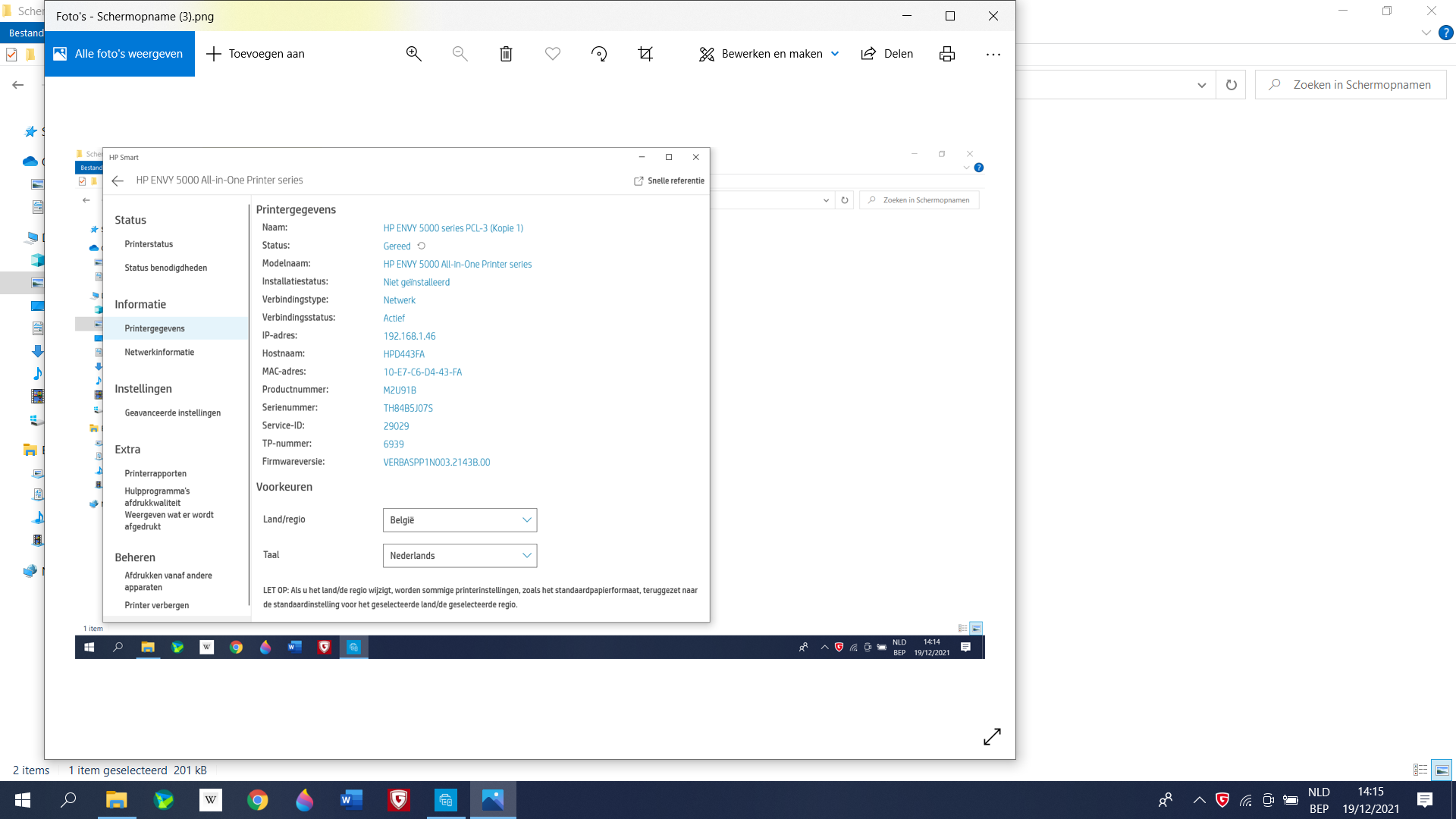Select Quick access star in Explorer sidebar

coord(30,131)
